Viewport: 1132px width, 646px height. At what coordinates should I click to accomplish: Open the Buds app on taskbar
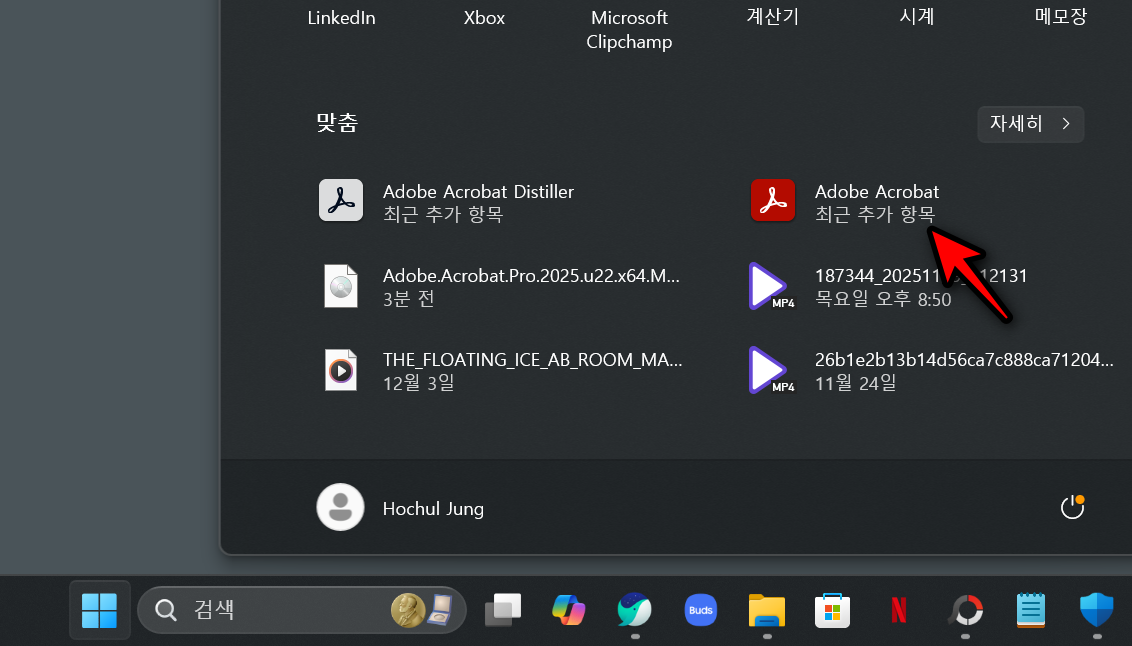click(x=700, y=610)
